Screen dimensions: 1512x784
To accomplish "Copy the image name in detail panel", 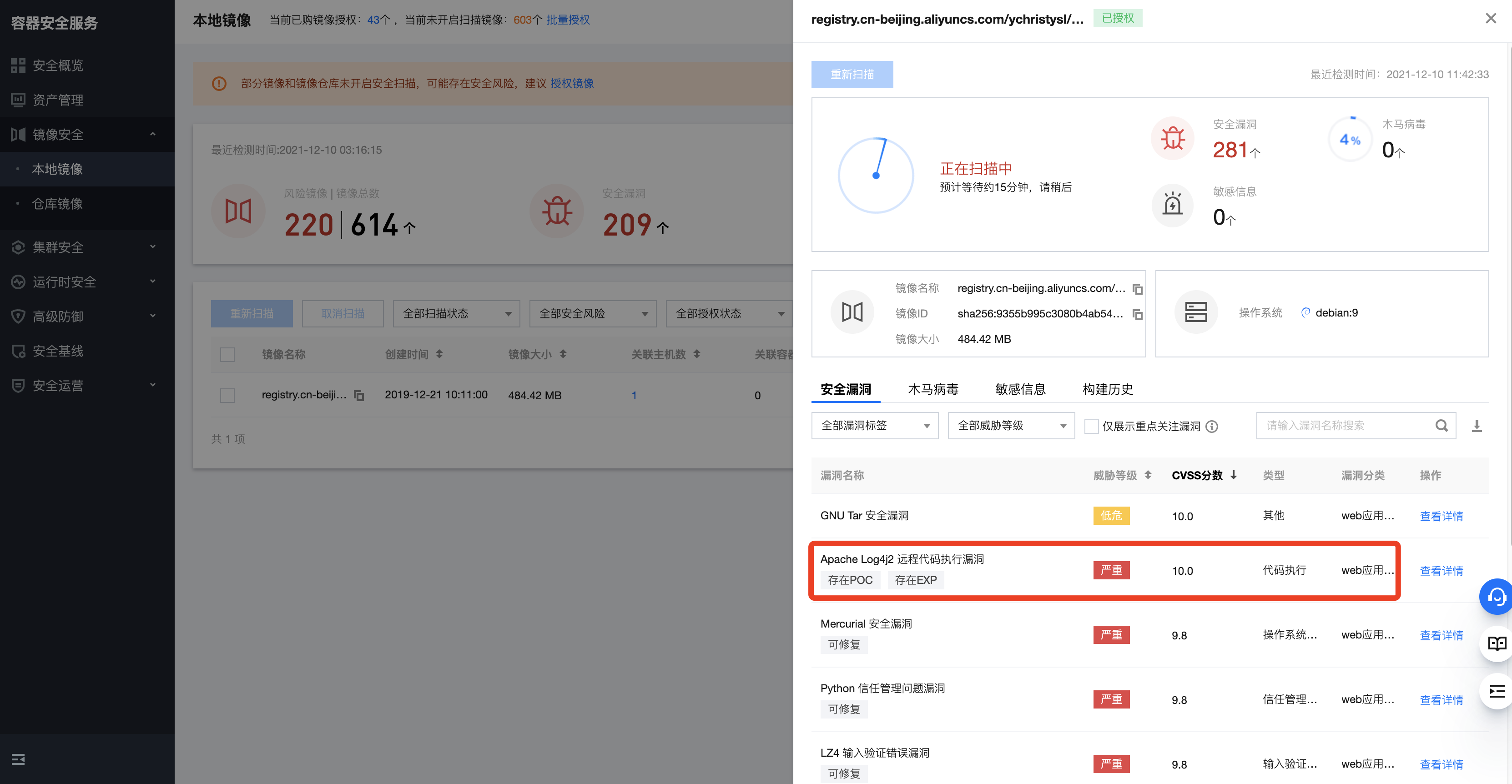I will 1137,289.
